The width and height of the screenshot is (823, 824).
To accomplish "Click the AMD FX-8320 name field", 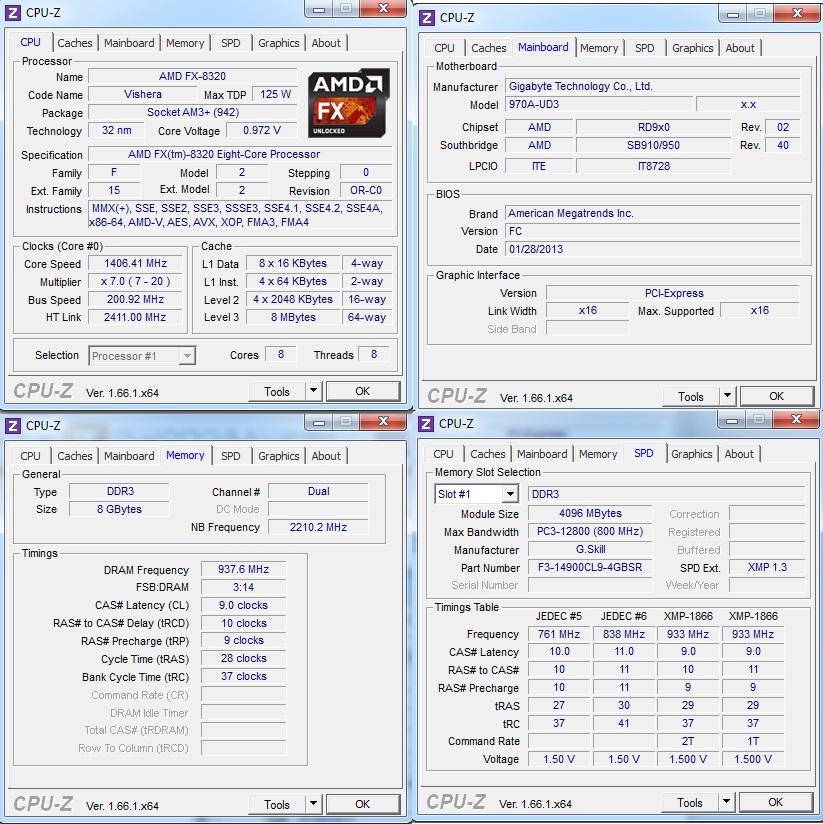I will point(192,76).
